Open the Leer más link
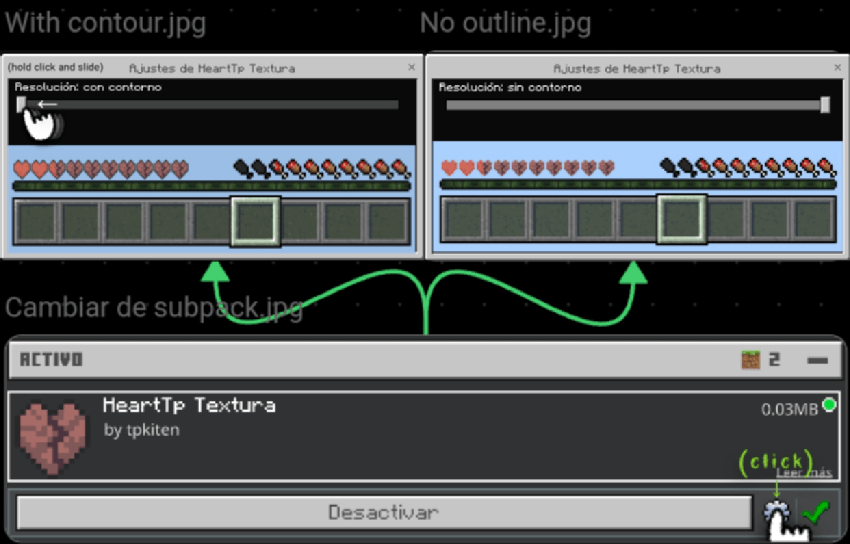850x544 pixels. [804, 472]
